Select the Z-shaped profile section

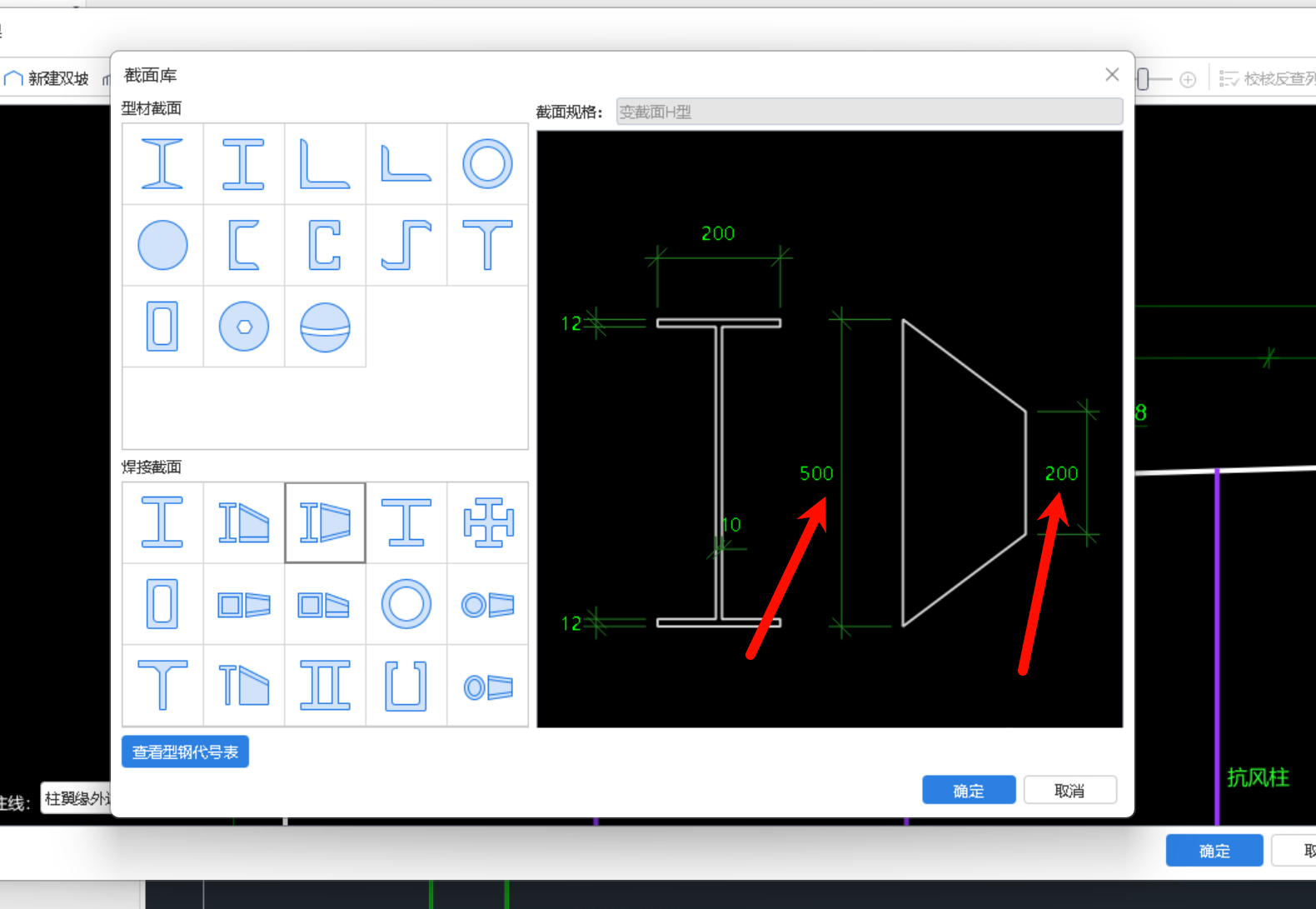tap(406, 245)
